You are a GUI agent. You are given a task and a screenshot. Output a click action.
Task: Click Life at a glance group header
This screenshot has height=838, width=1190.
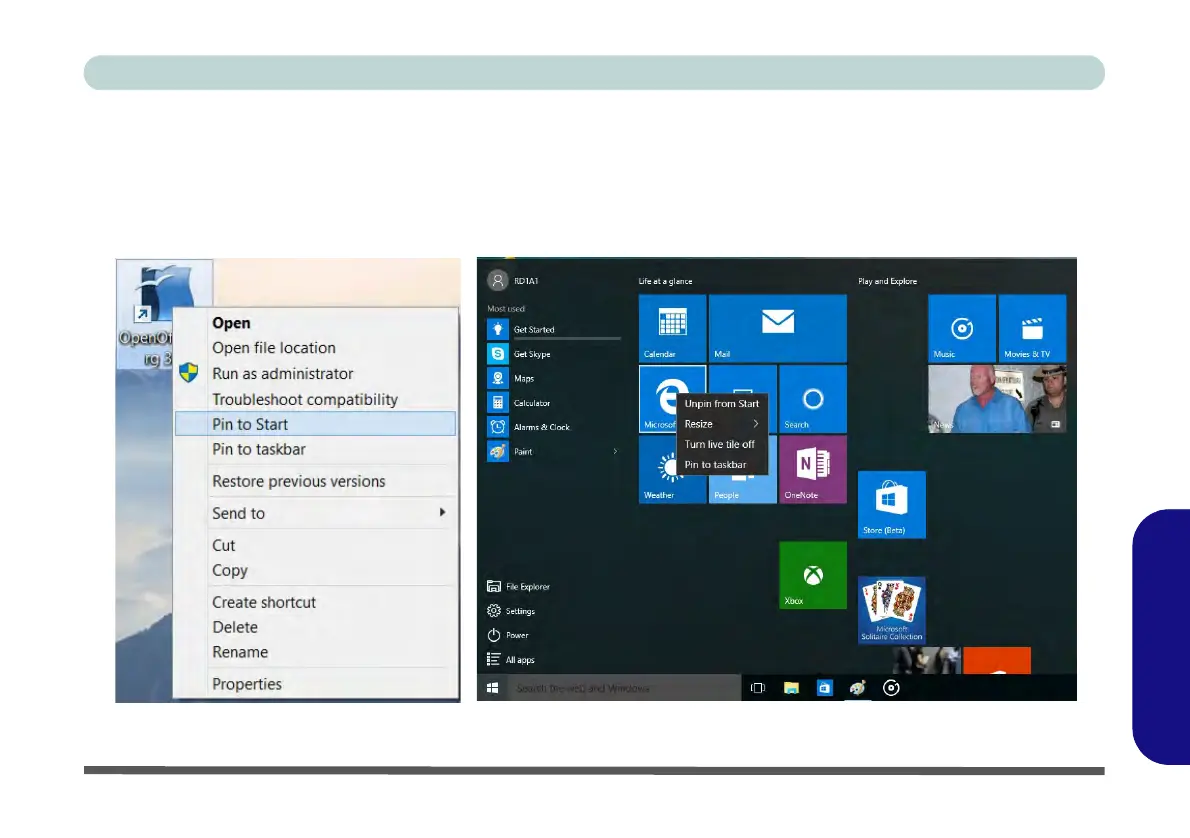665,281
